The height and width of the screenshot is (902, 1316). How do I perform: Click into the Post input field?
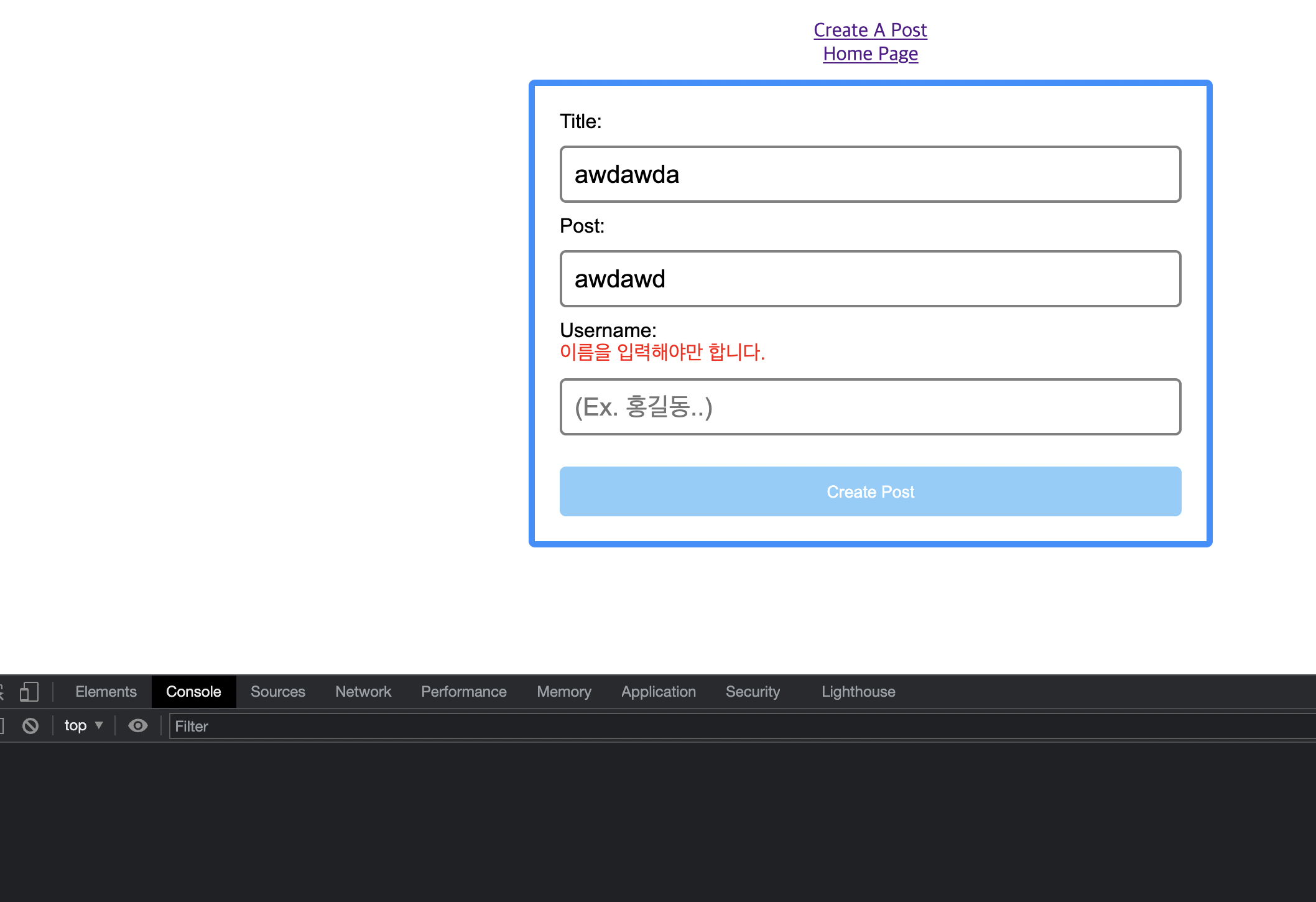870,279
